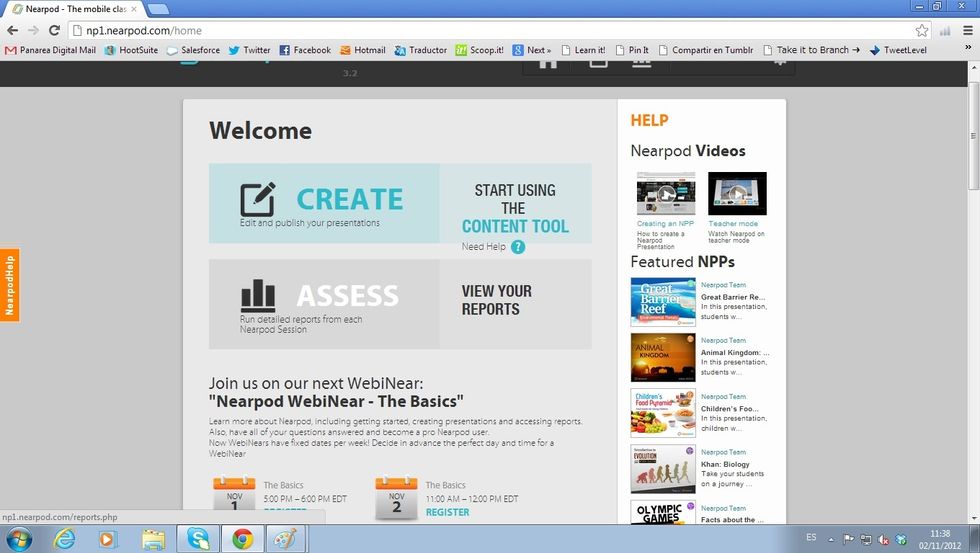Open the NearpodHelp side tab
Viewport: 980px width, 553px height.
pos(9,285)
